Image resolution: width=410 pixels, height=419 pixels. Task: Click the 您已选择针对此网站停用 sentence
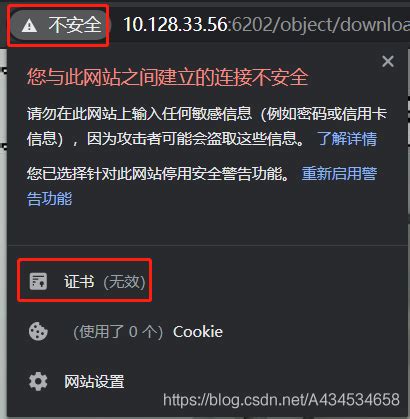click(x=158, y=173)
